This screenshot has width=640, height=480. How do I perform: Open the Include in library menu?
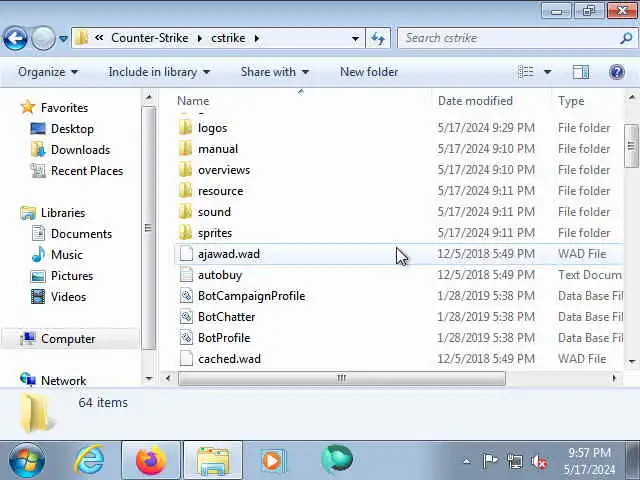coord(159,72)
